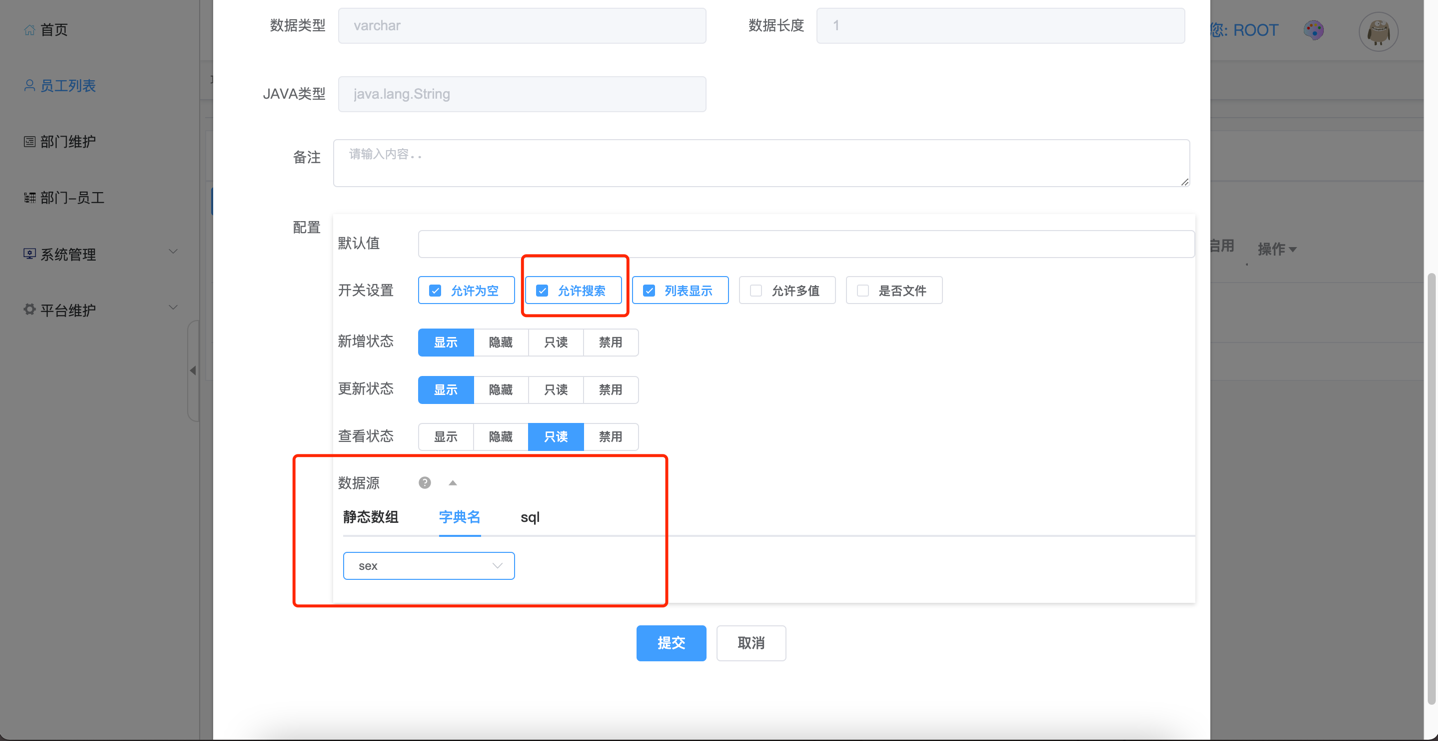Screen dimensions: 1438x741
Task: Collapse the 数据源 section arrow
Action: tap(453, 483)
